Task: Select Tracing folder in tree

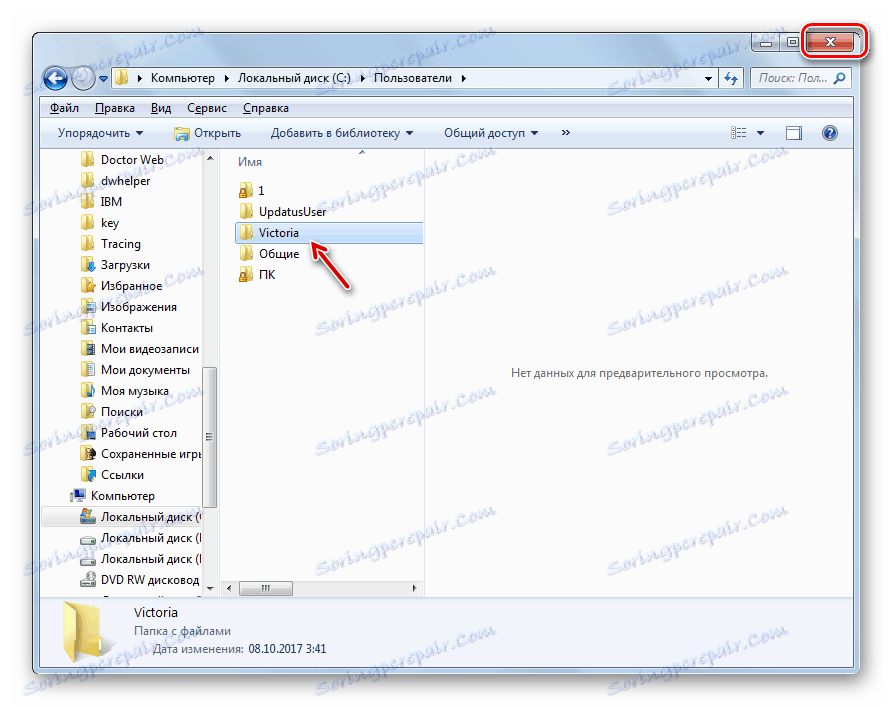Action: tap(120, 244)
